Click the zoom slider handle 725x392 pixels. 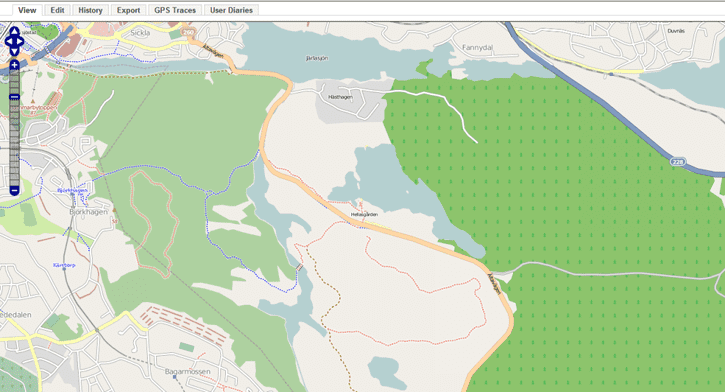pyautogui.click(x=14, y=97)
